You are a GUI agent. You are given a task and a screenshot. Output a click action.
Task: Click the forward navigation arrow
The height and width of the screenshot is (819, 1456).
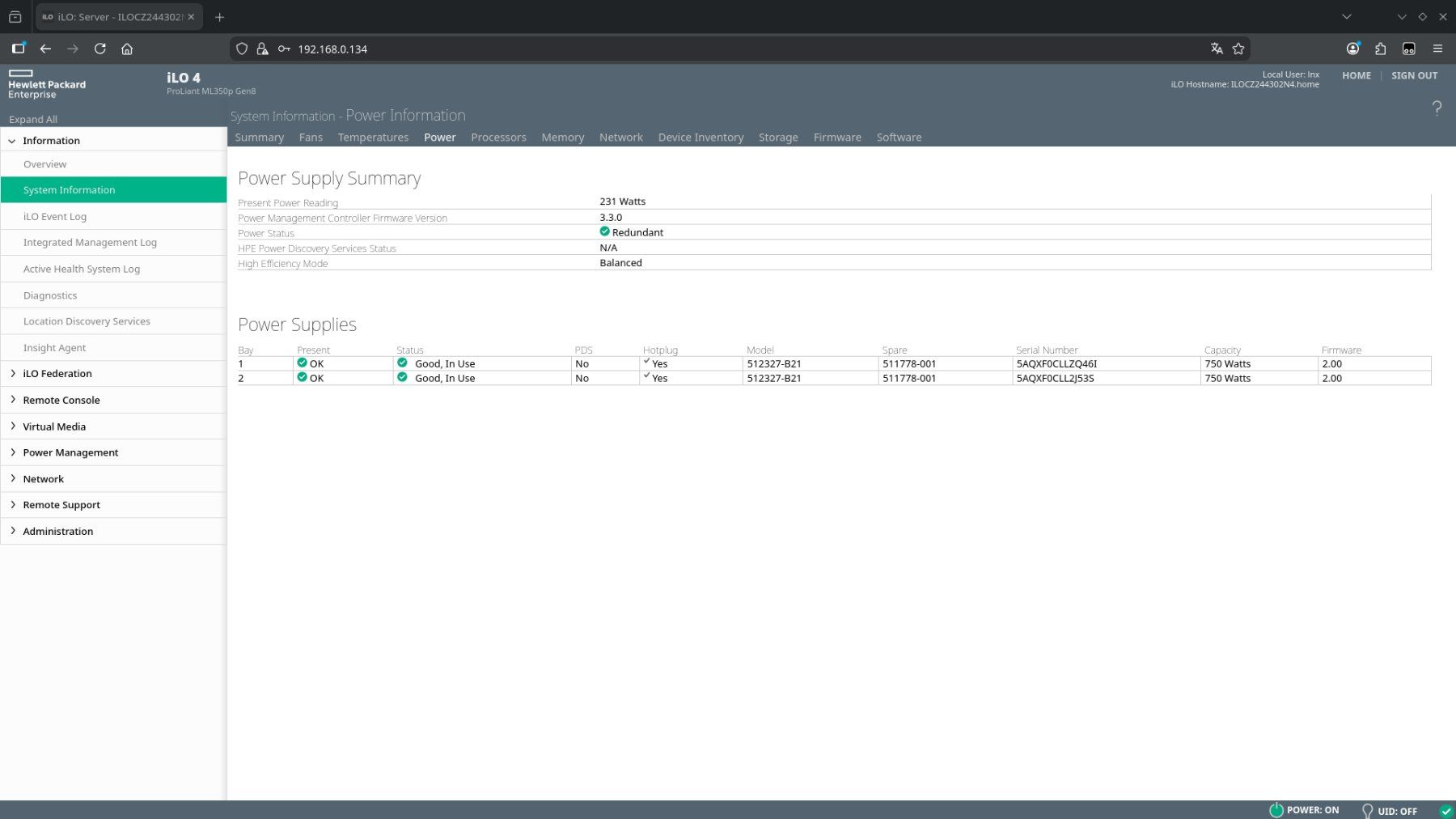pyautogui.click(x=73, y=49)
